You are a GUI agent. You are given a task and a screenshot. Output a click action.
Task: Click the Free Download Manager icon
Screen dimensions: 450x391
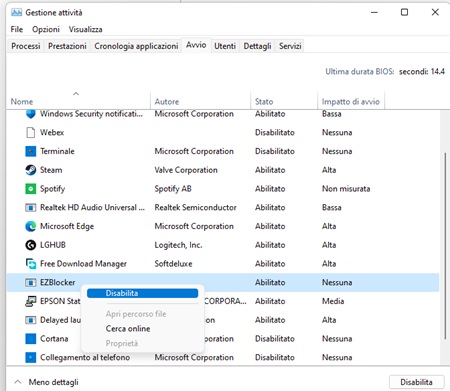coord(31,264)
